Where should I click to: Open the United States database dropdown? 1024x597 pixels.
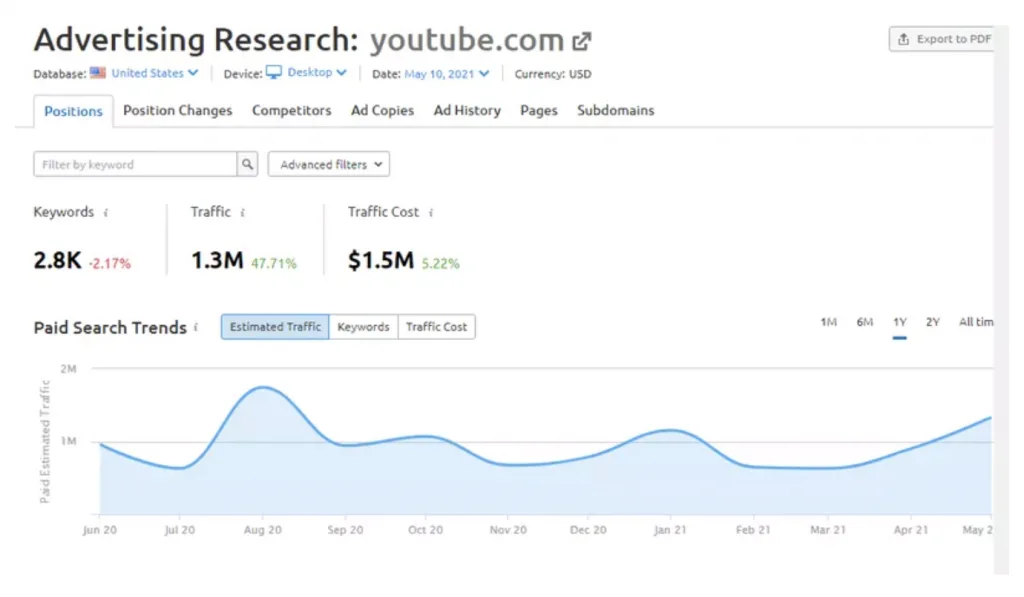[155, 73]
